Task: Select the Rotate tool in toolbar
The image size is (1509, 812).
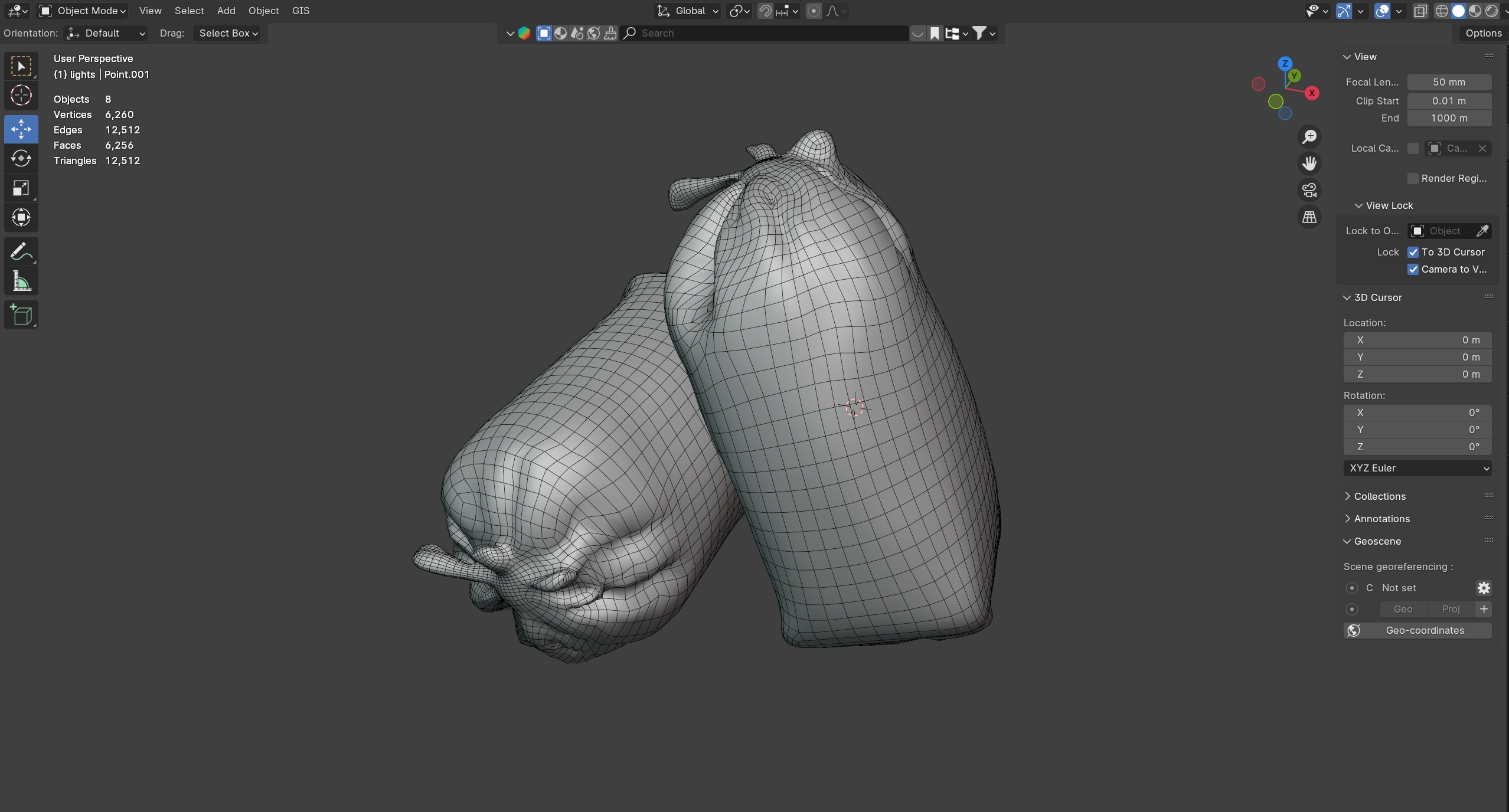Action: pos(21,158)
